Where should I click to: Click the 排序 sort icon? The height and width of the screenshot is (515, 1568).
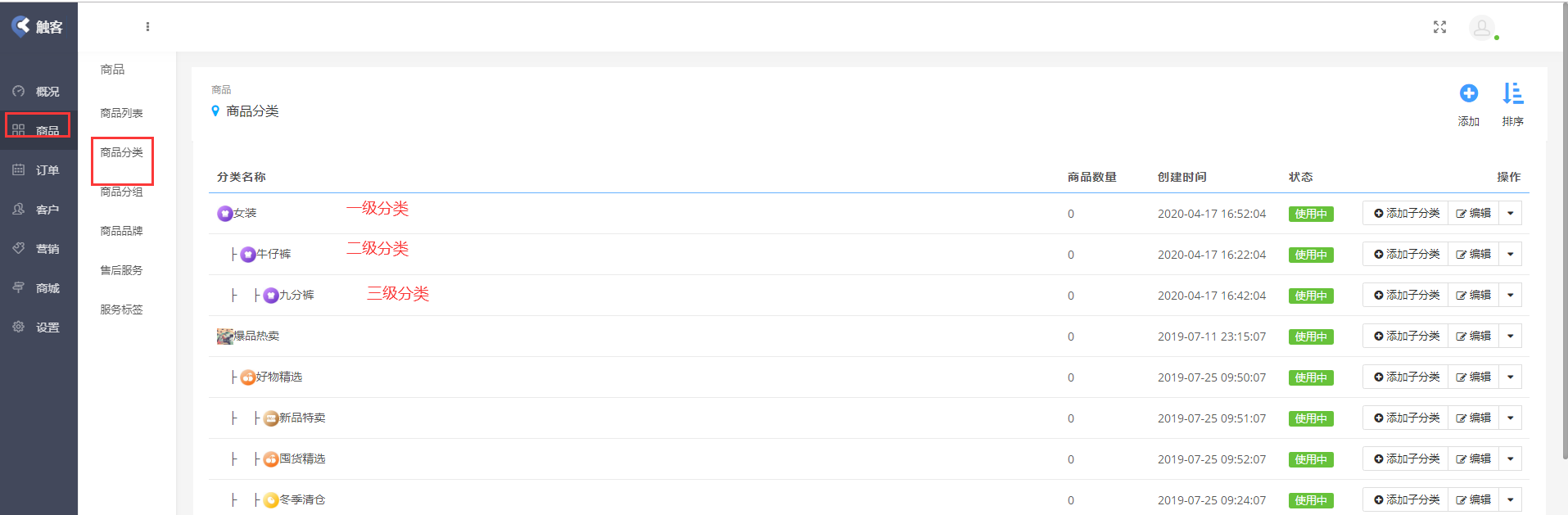tap(1512, 93)
